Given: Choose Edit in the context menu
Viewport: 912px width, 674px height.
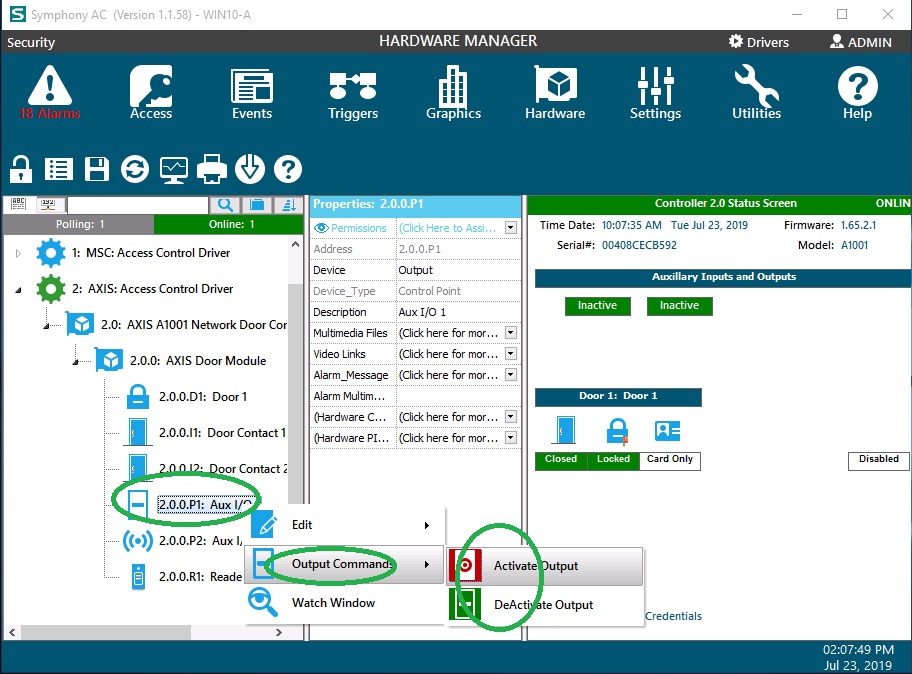Looking at the screenshot, I should click(344, 525).
